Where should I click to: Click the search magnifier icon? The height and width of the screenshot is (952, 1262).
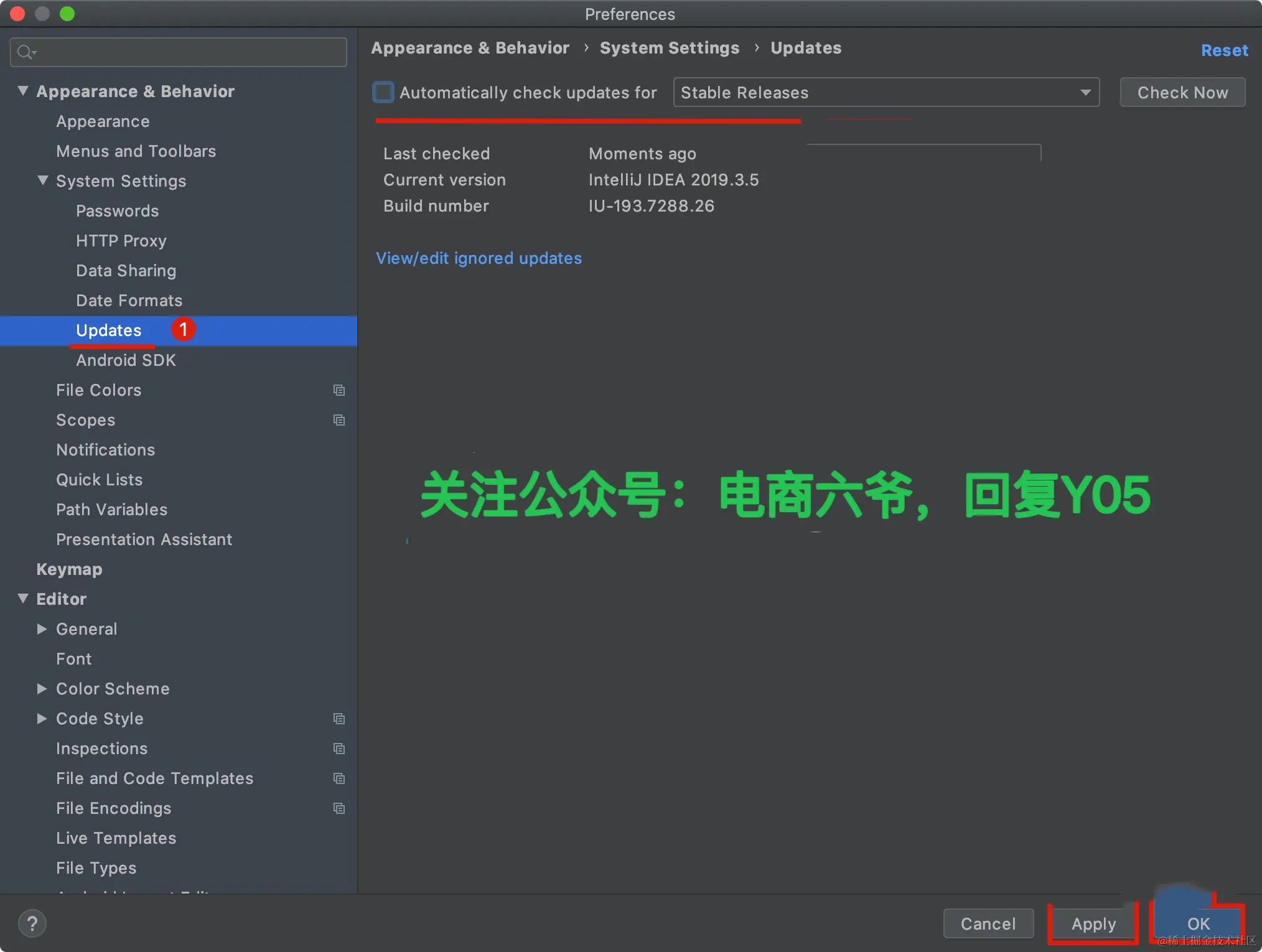pos(26,52)
